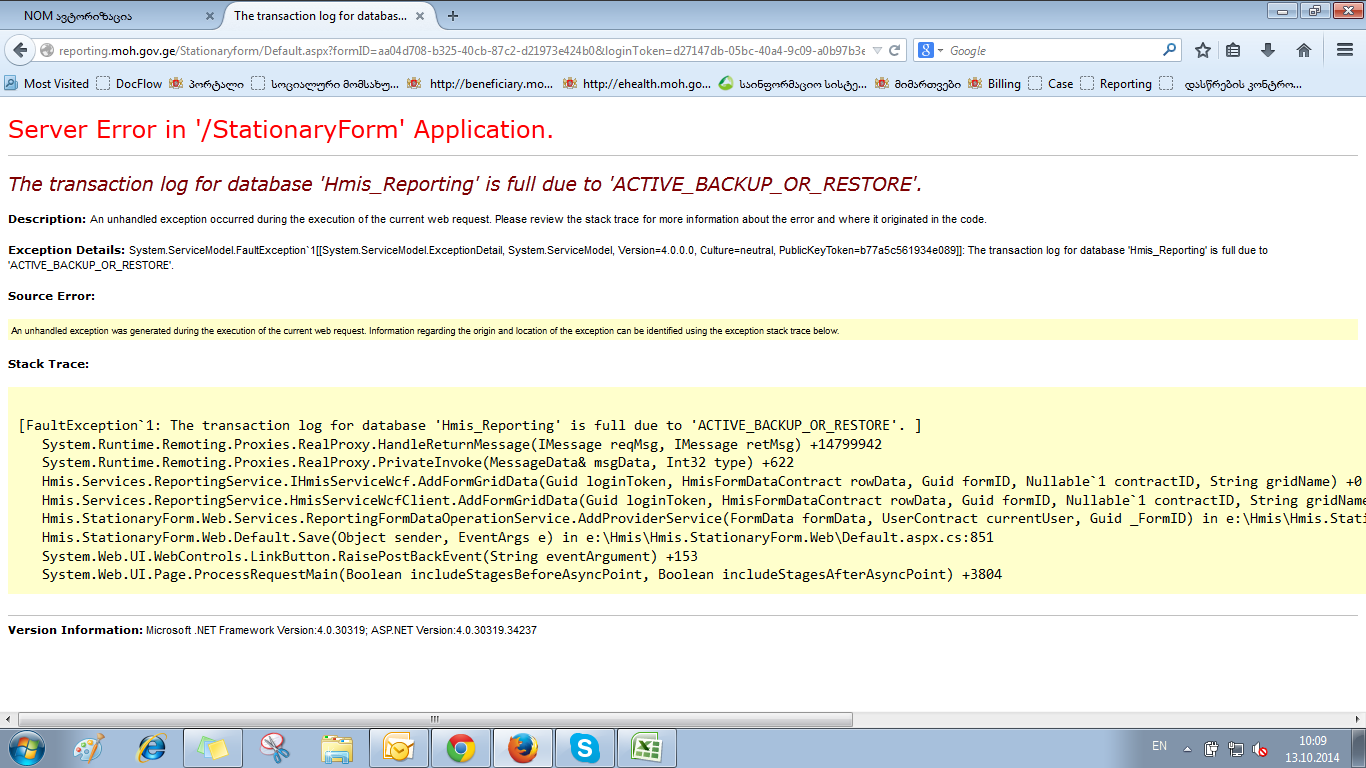Open the Downloads arrow icon
Image resolution: width=1366 pixels, height=768 pixels.
coord(1268,50)
